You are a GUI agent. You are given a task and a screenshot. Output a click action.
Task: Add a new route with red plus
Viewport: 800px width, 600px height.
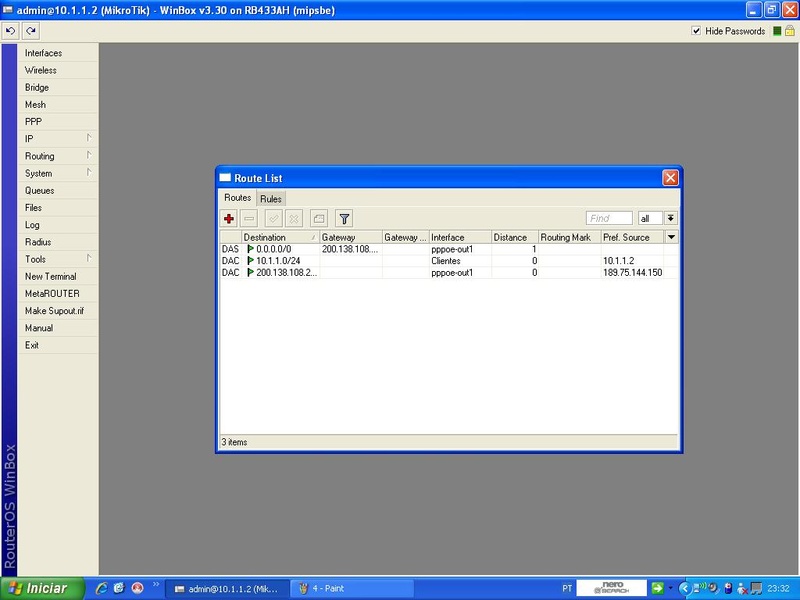point(229,219)
